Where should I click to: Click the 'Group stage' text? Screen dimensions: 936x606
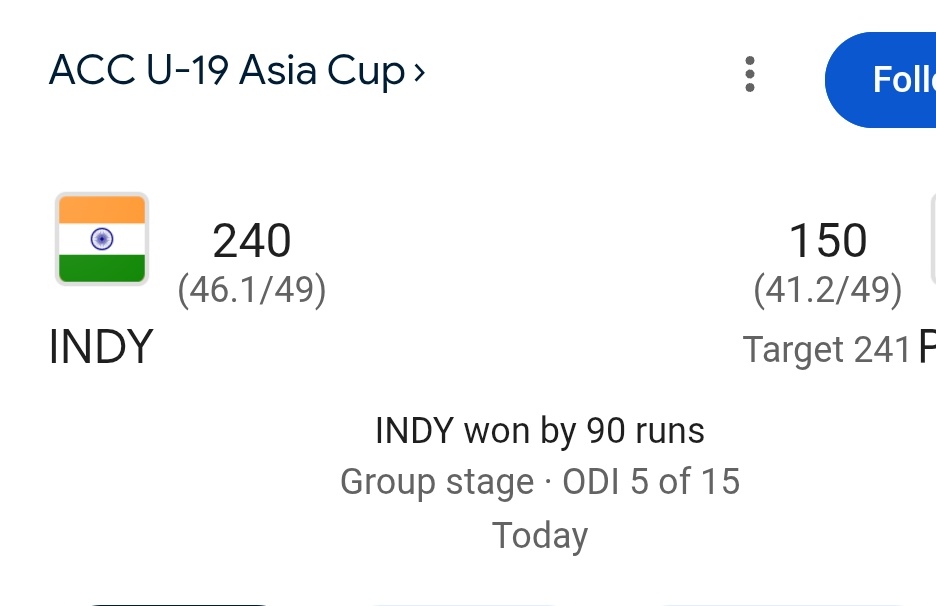(x=437, y=482)
